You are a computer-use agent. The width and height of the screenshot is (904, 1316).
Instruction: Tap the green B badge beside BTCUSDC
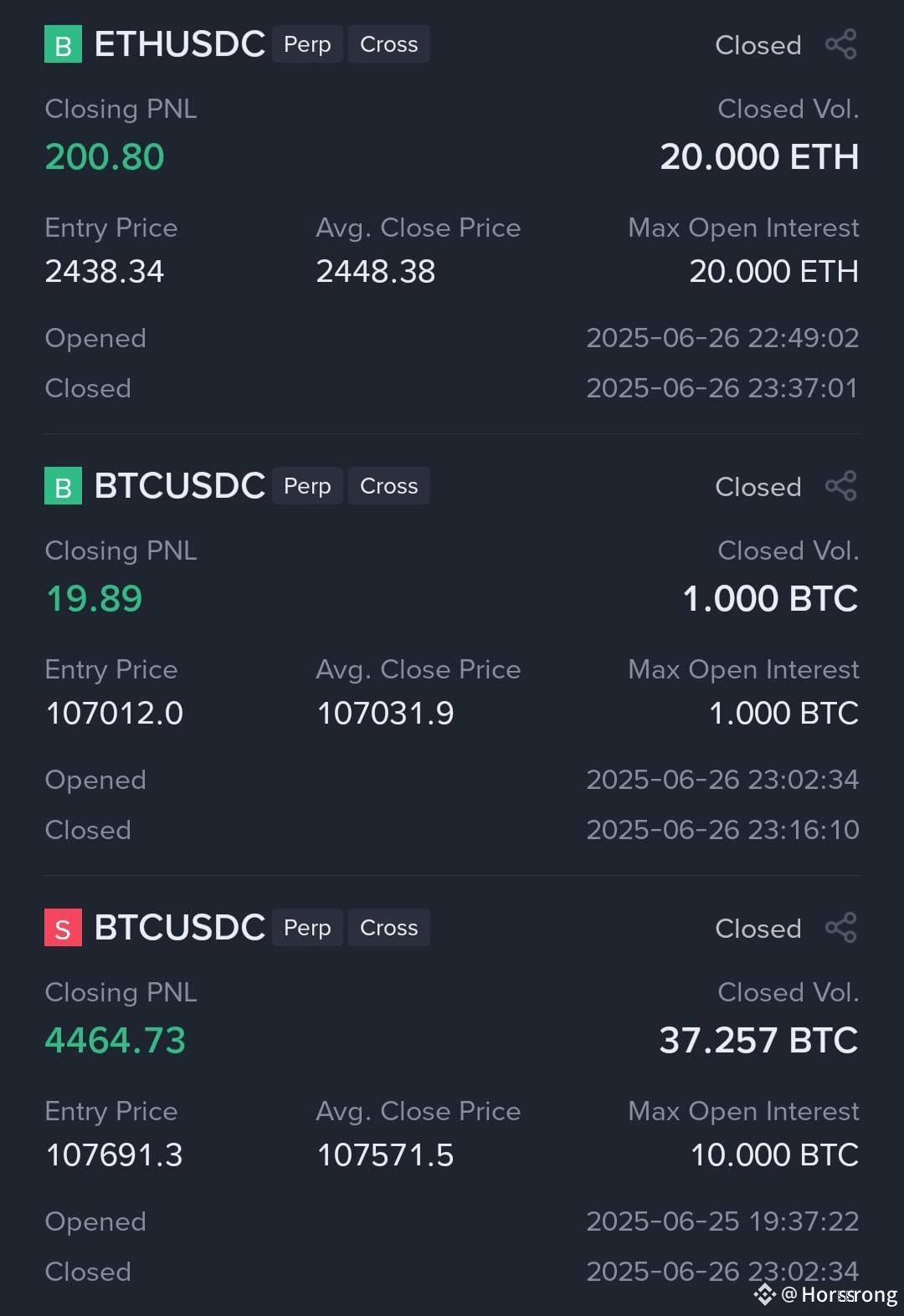click(63, 486)
